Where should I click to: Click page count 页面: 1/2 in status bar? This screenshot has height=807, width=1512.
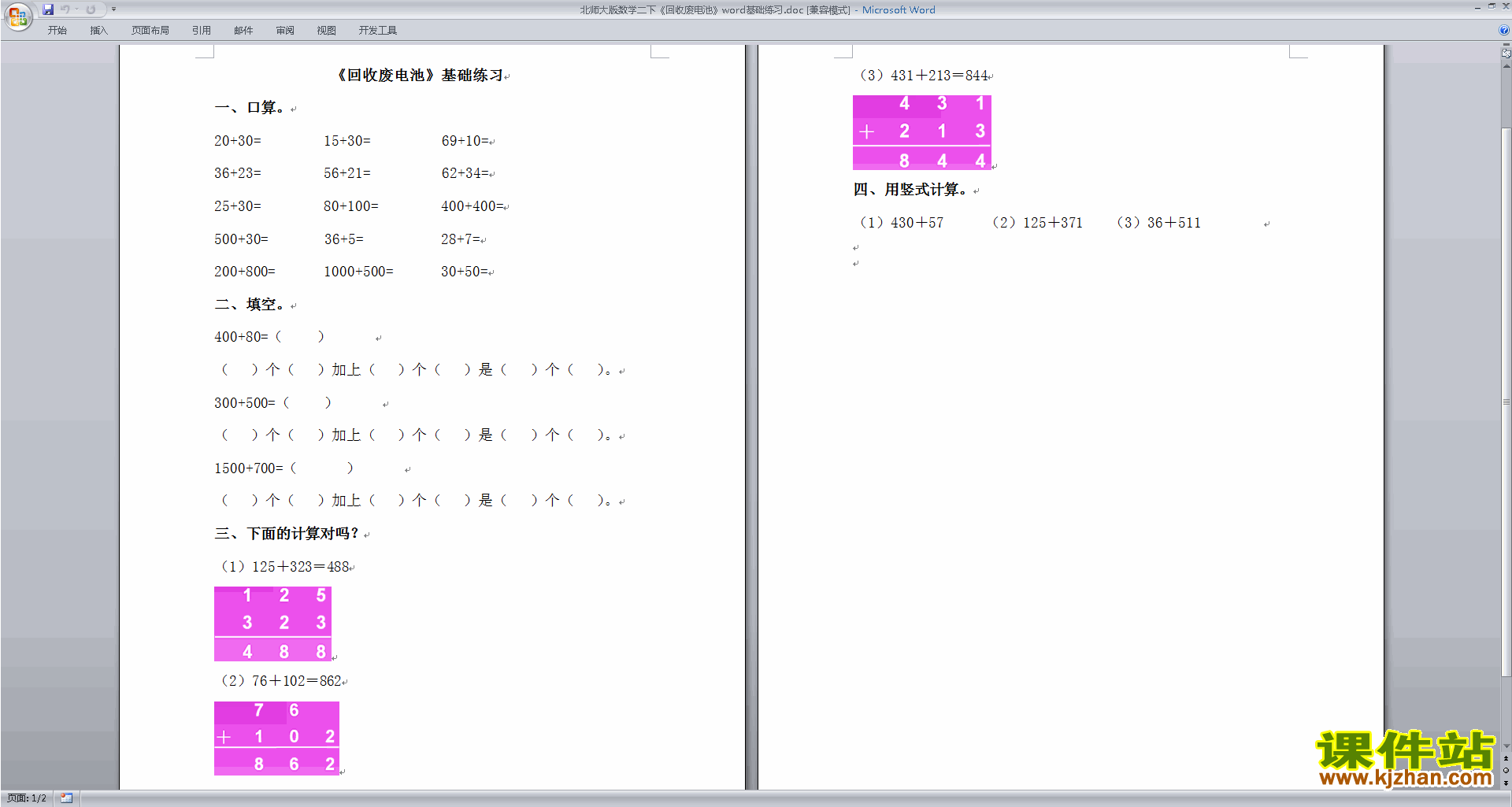tap(27, 798)
